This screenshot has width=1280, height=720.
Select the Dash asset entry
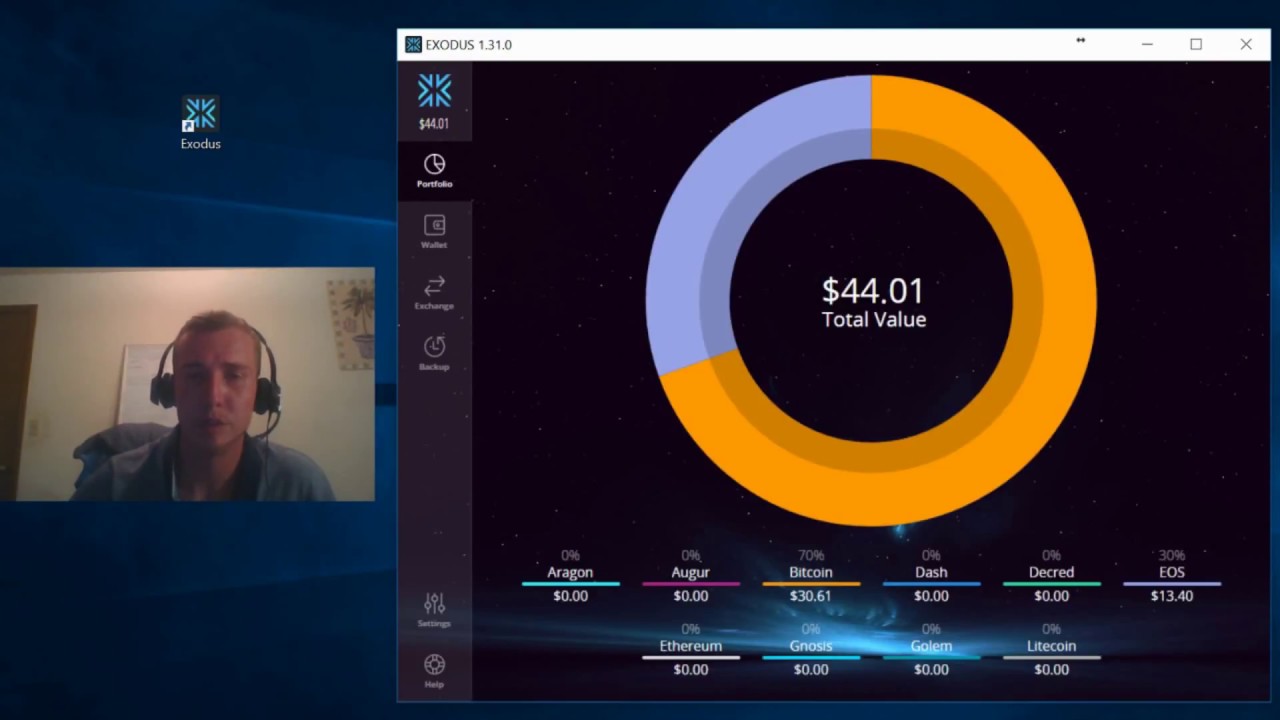[931, 576]
